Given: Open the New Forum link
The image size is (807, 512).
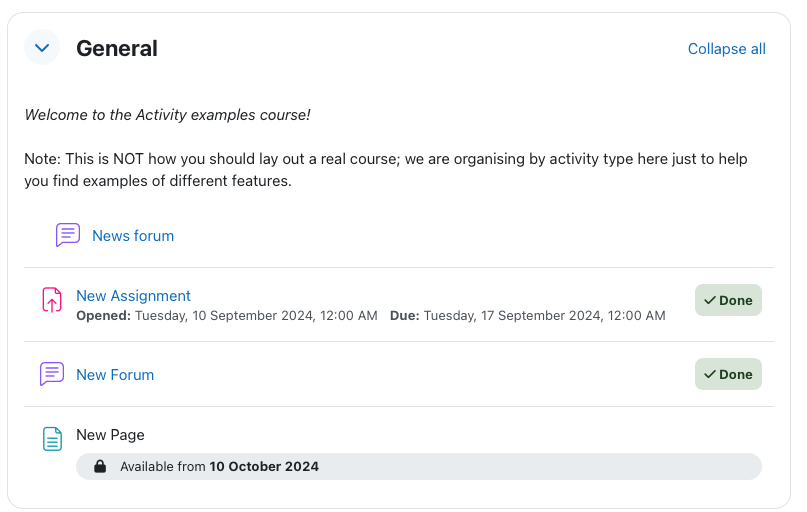Looking at the screenshot, I should click(x=115, y=375).
